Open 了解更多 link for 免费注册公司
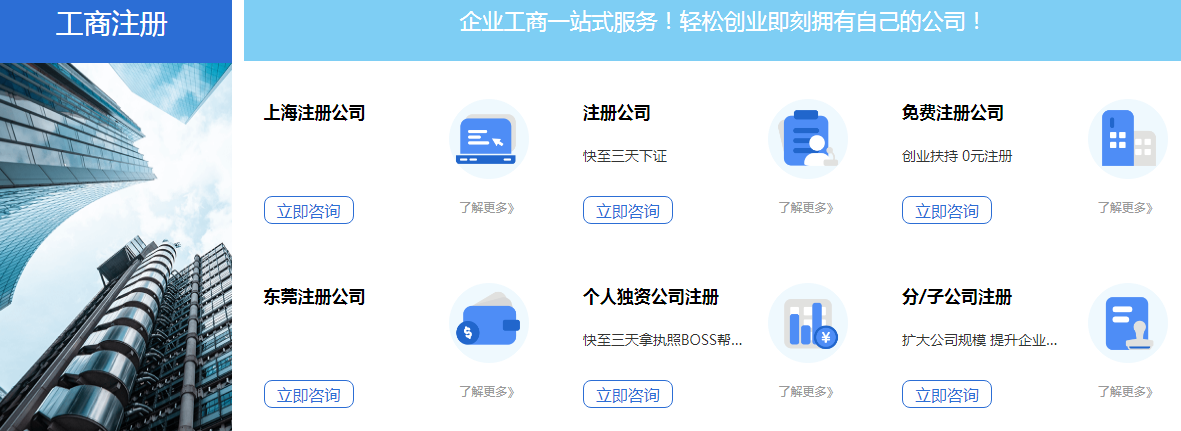This screenshot has height=431, width=1181. [x=1126, y=208]
